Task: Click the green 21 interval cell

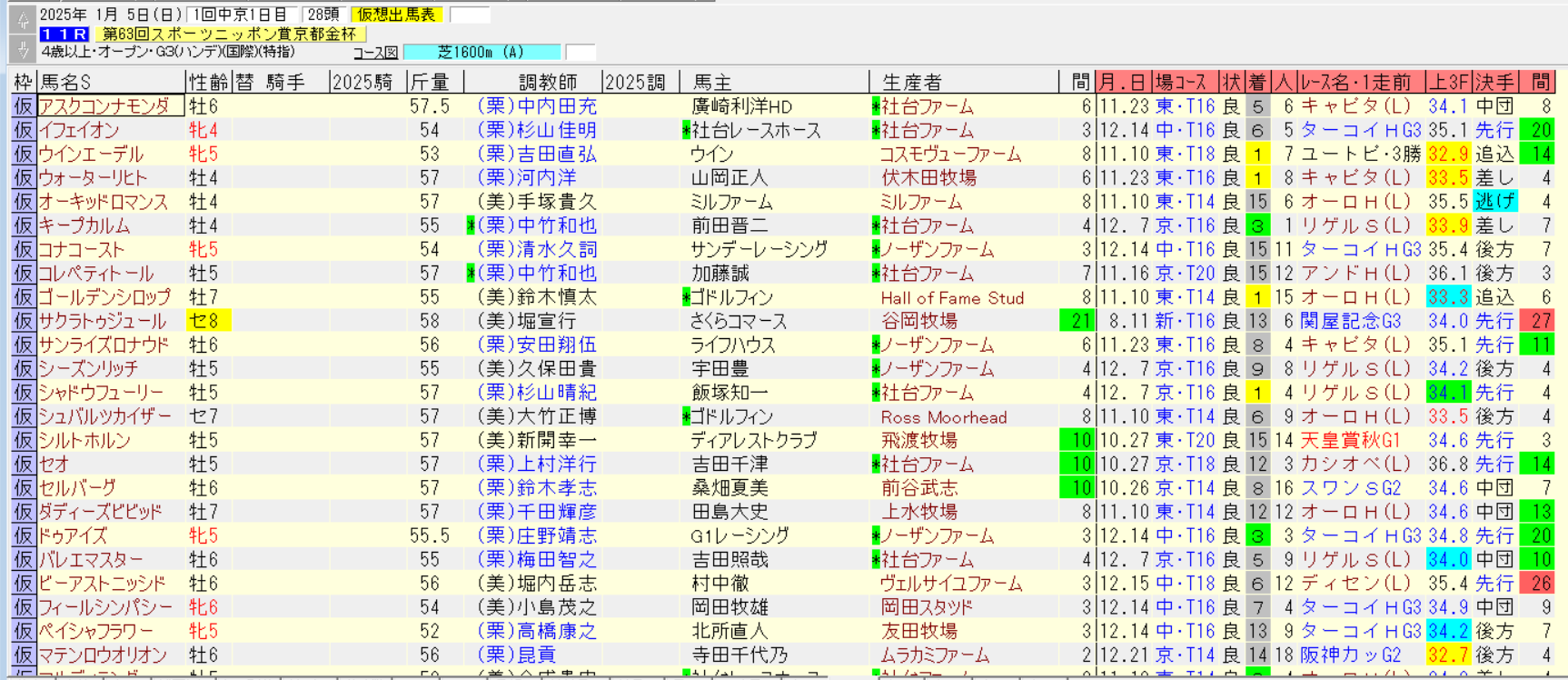Action: coord(1077,321)
